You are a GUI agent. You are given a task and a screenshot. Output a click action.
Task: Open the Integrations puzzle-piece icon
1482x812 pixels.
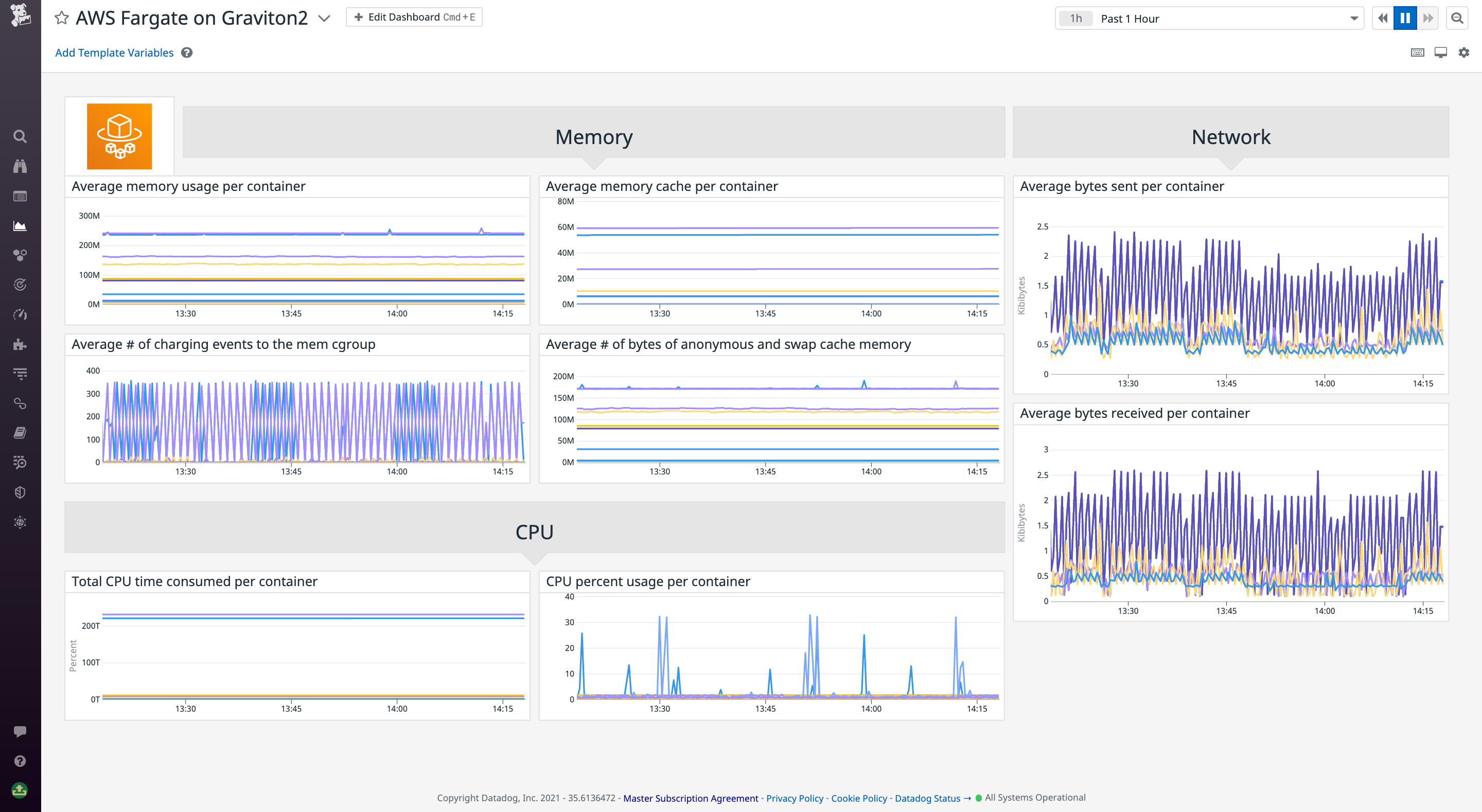(20, 344)
